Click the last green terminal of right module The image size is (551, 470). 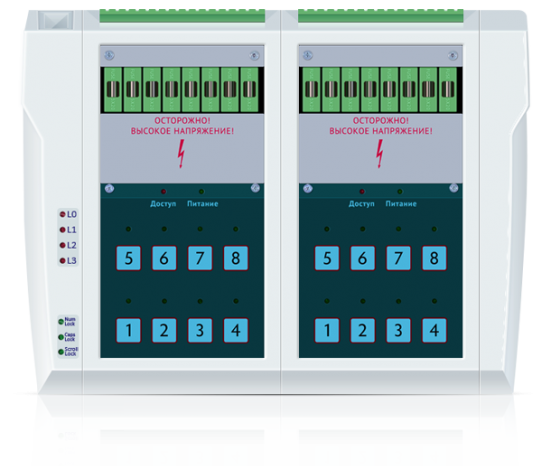point(448,90)
